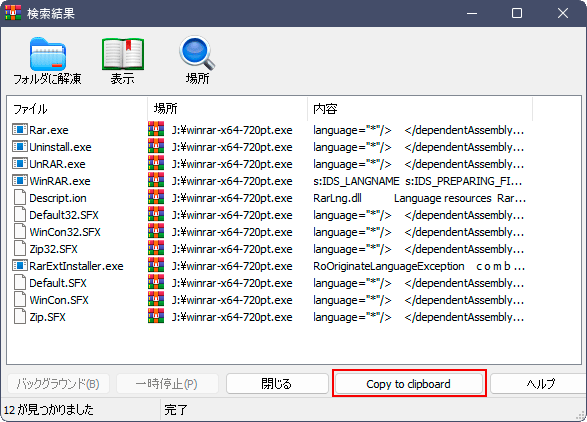Click the WinCon32.SFX document icon
The height and width of the screenshot is (422, 587).
(20, 231)
